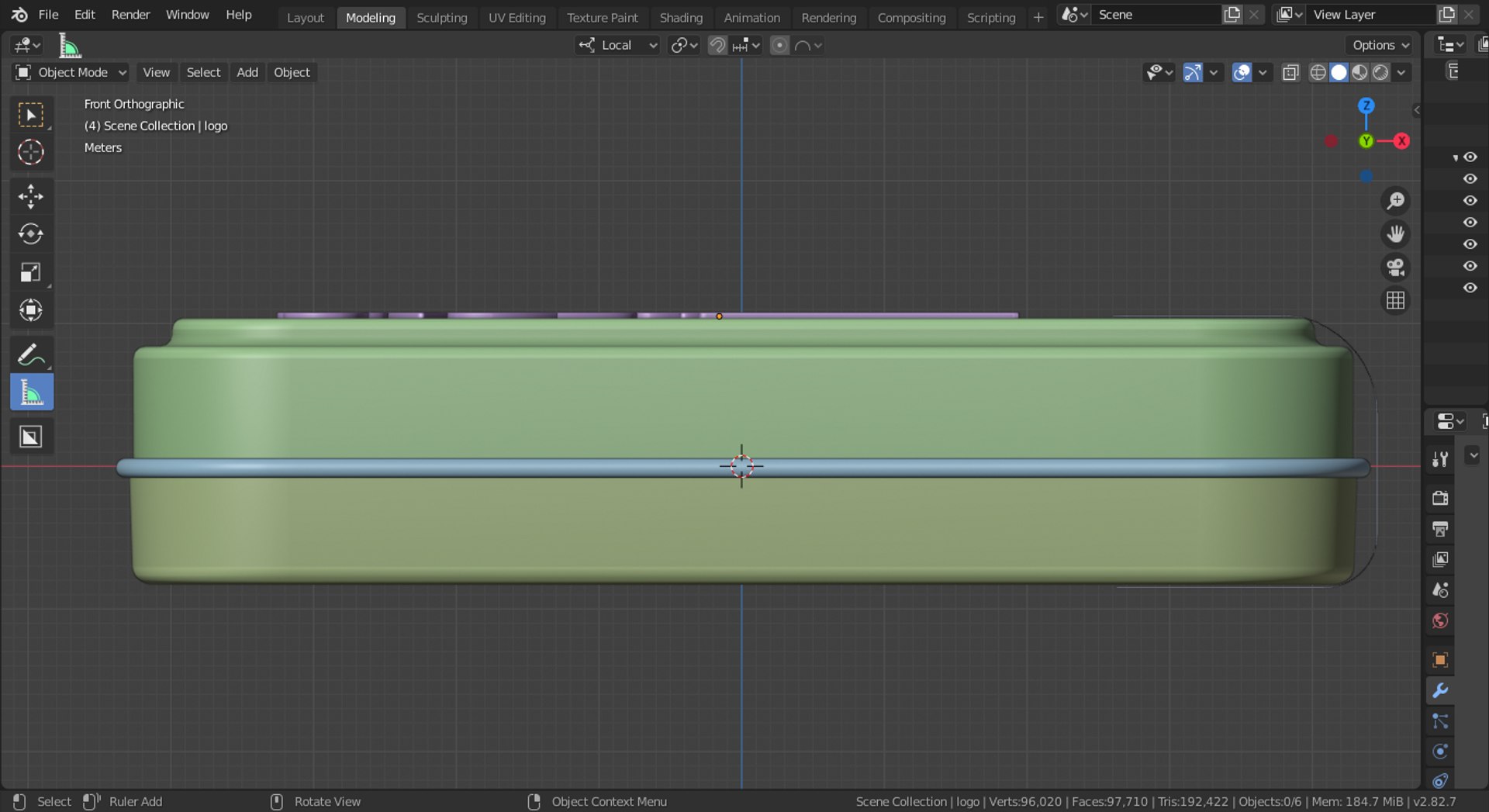Toggle X-ray view mode
1489x812 pixels.
click(1290, 72)
